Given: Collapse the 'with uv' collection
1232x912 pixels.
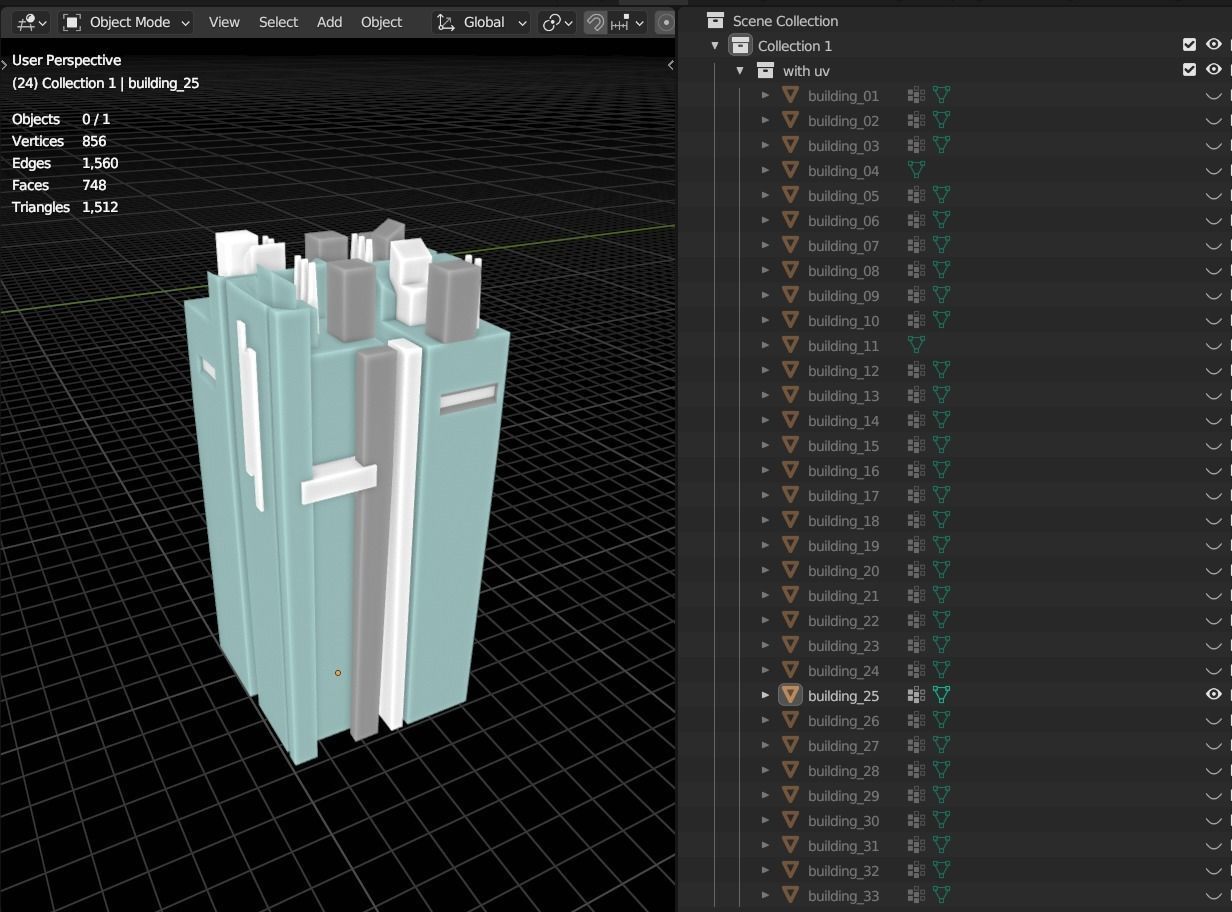Looking at the screenshot, I should 740,71.
